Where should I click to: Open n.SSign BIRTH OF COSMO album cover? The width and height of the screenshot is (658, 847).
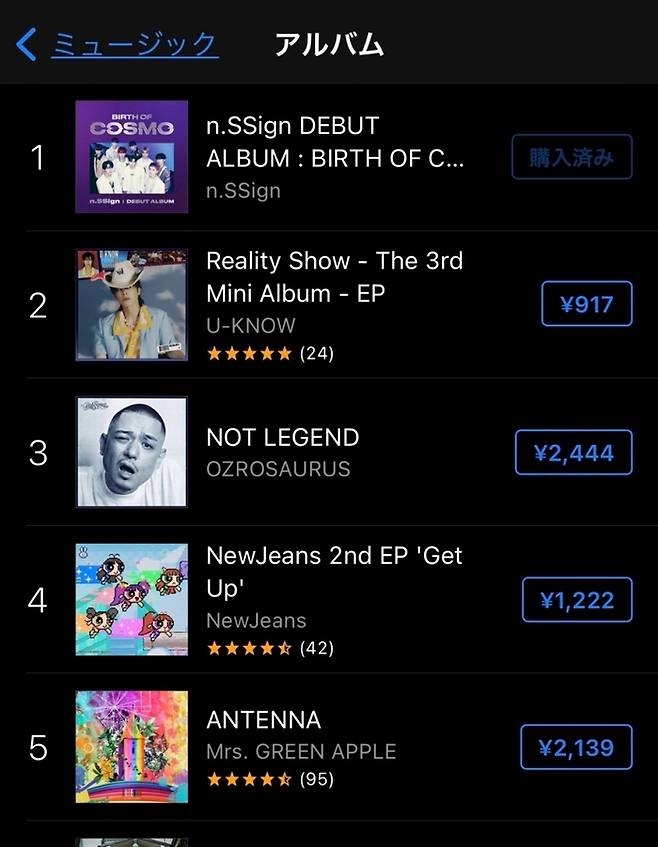pyautogui.click(x=131, y=157)
